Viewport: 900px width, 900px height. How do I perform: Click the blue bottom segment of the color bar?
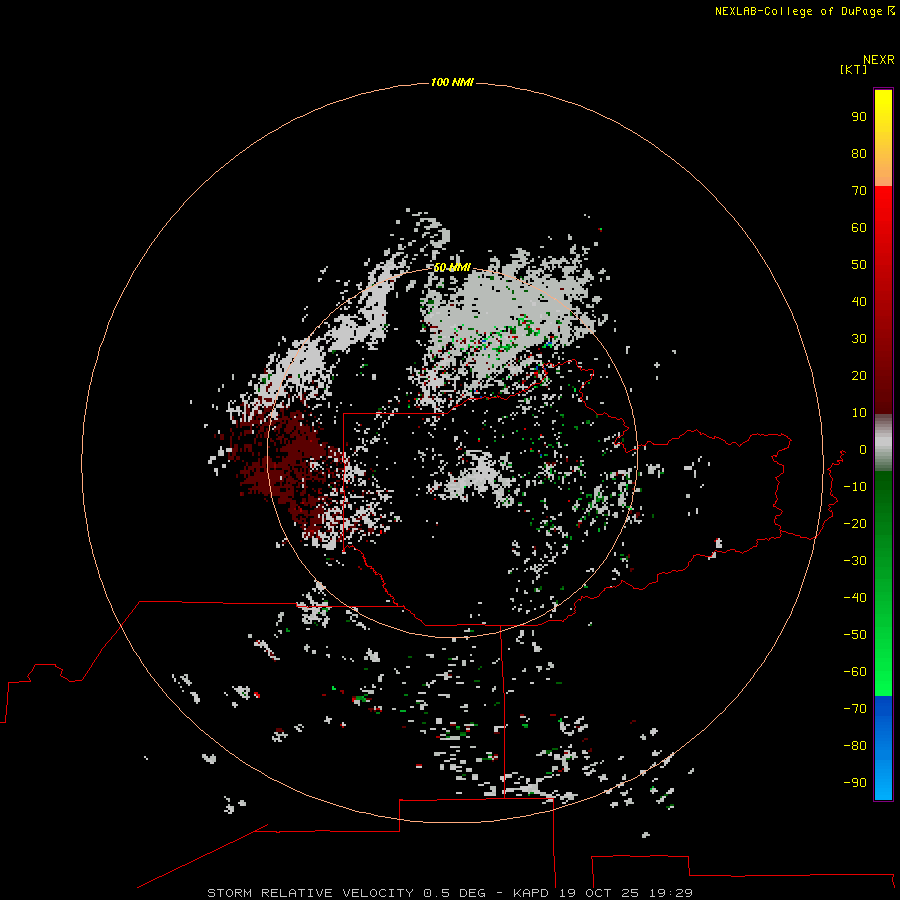pyautogui.click(x=883, y=748)
